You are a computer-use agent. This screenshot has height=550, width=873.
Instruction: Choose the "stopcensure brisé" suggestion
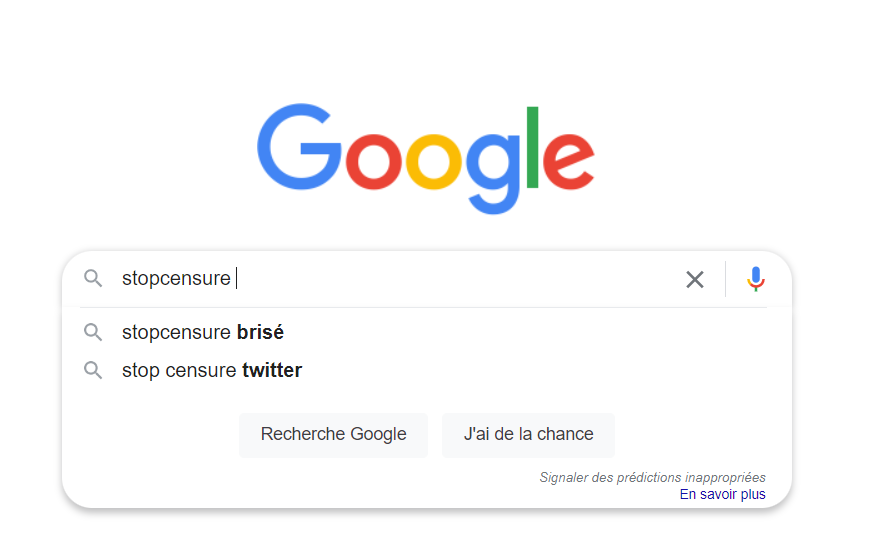pyautogui.click(x=203, y=332)
